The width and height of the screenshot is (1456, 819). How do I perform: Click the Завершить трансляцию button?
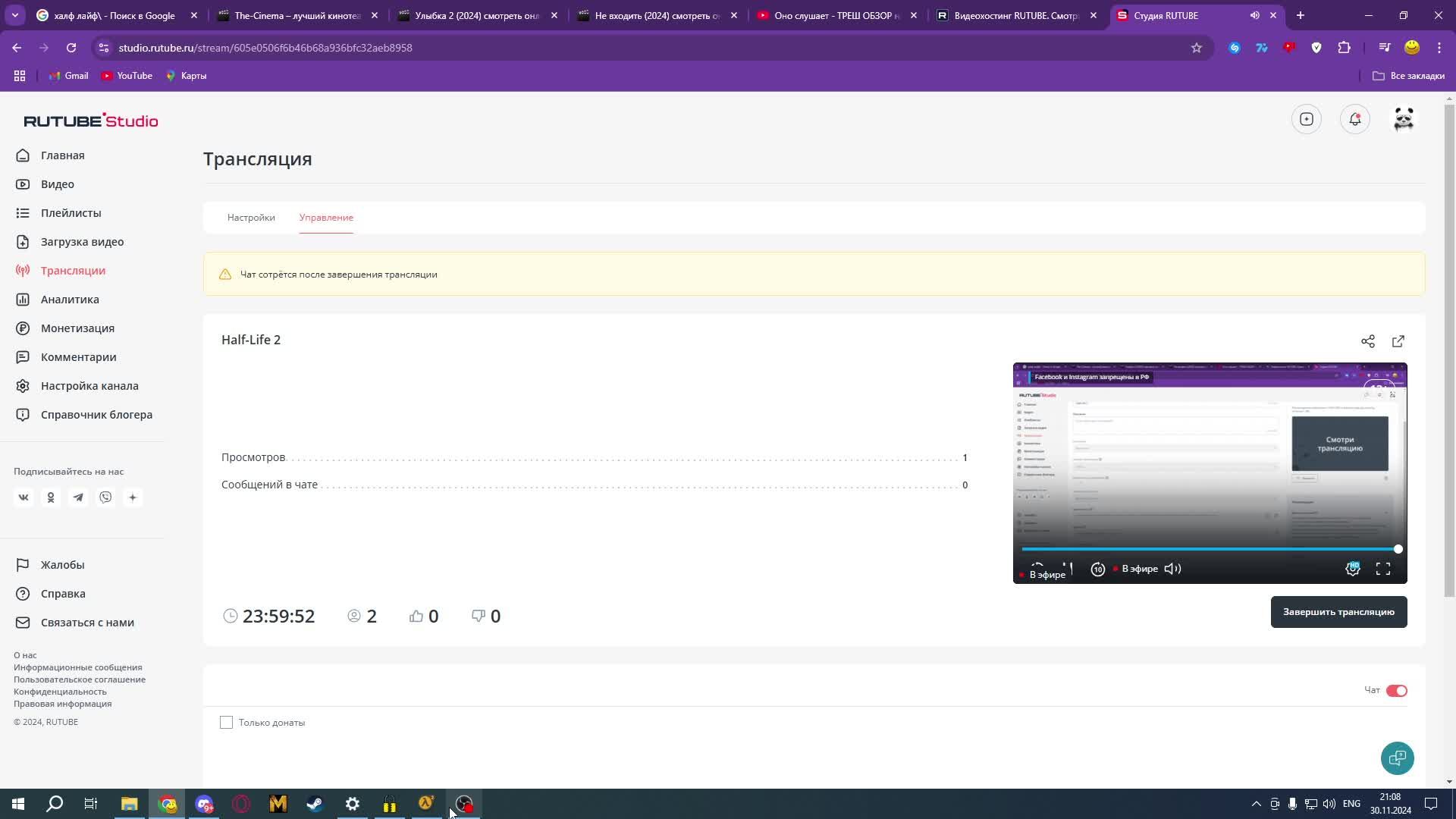click(1339, 612)
